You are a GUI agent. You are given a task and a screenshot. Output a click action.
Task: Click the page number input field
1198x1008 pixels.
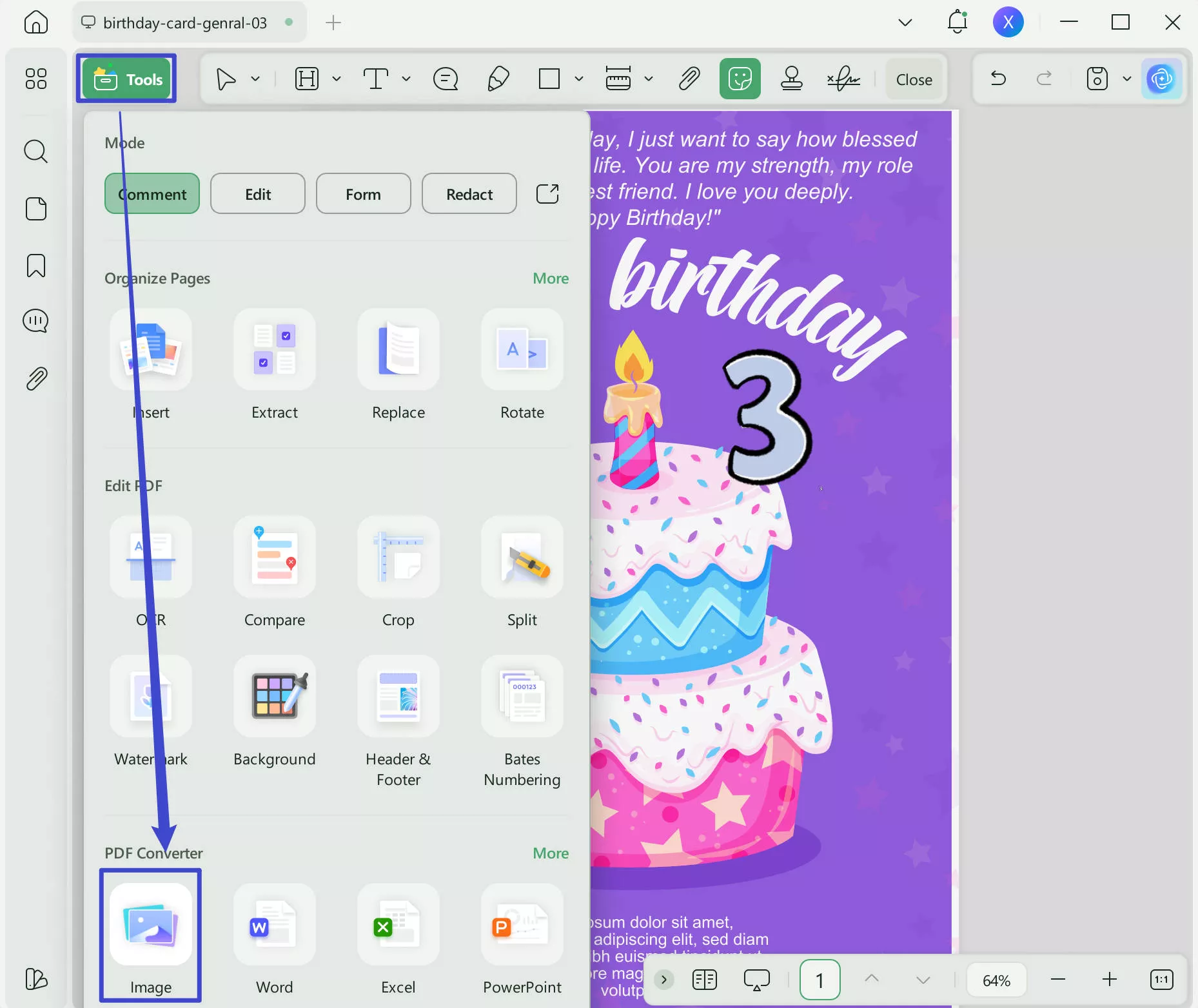820,979
